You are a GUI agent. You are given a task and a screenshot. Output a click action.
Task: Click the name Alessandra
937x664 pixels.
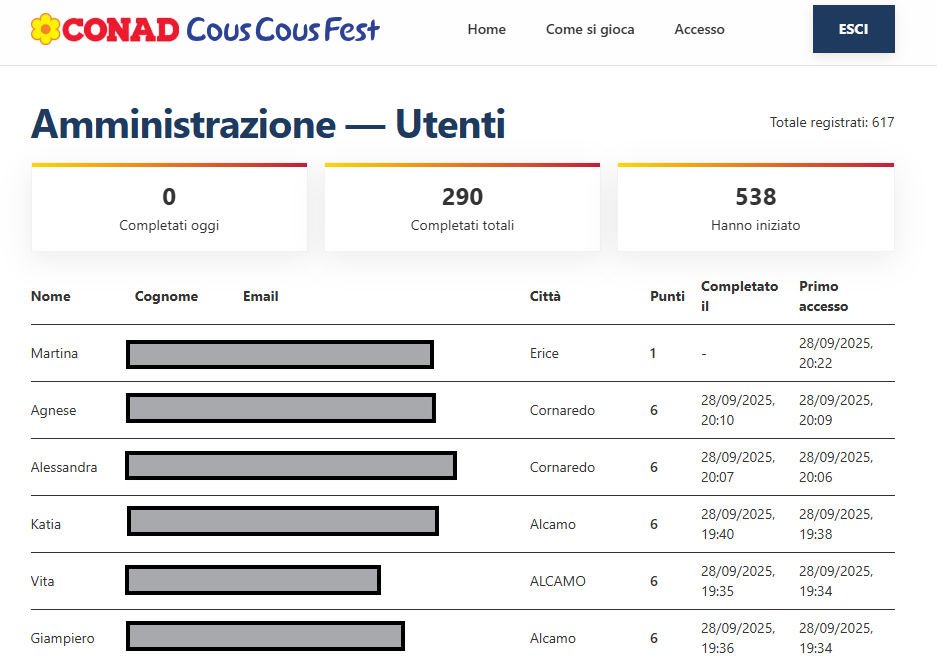coord(64,467)
